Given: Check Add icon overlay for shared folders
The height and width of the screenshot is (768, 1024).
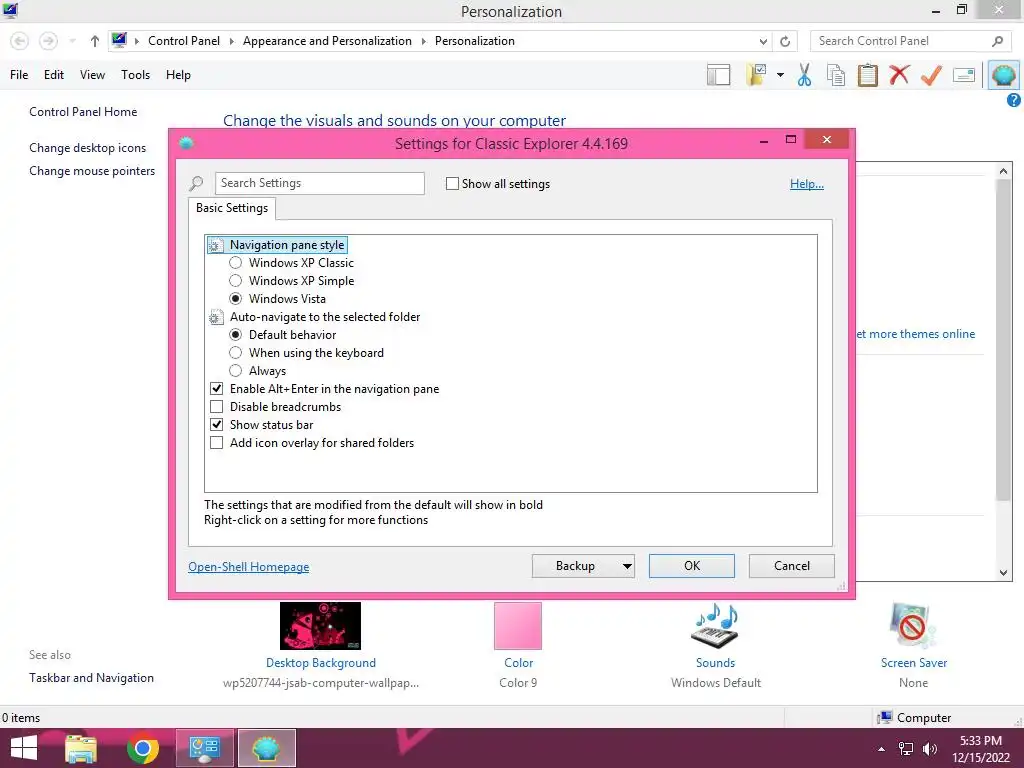Looking at the screenshot, I should pos(217,443).
